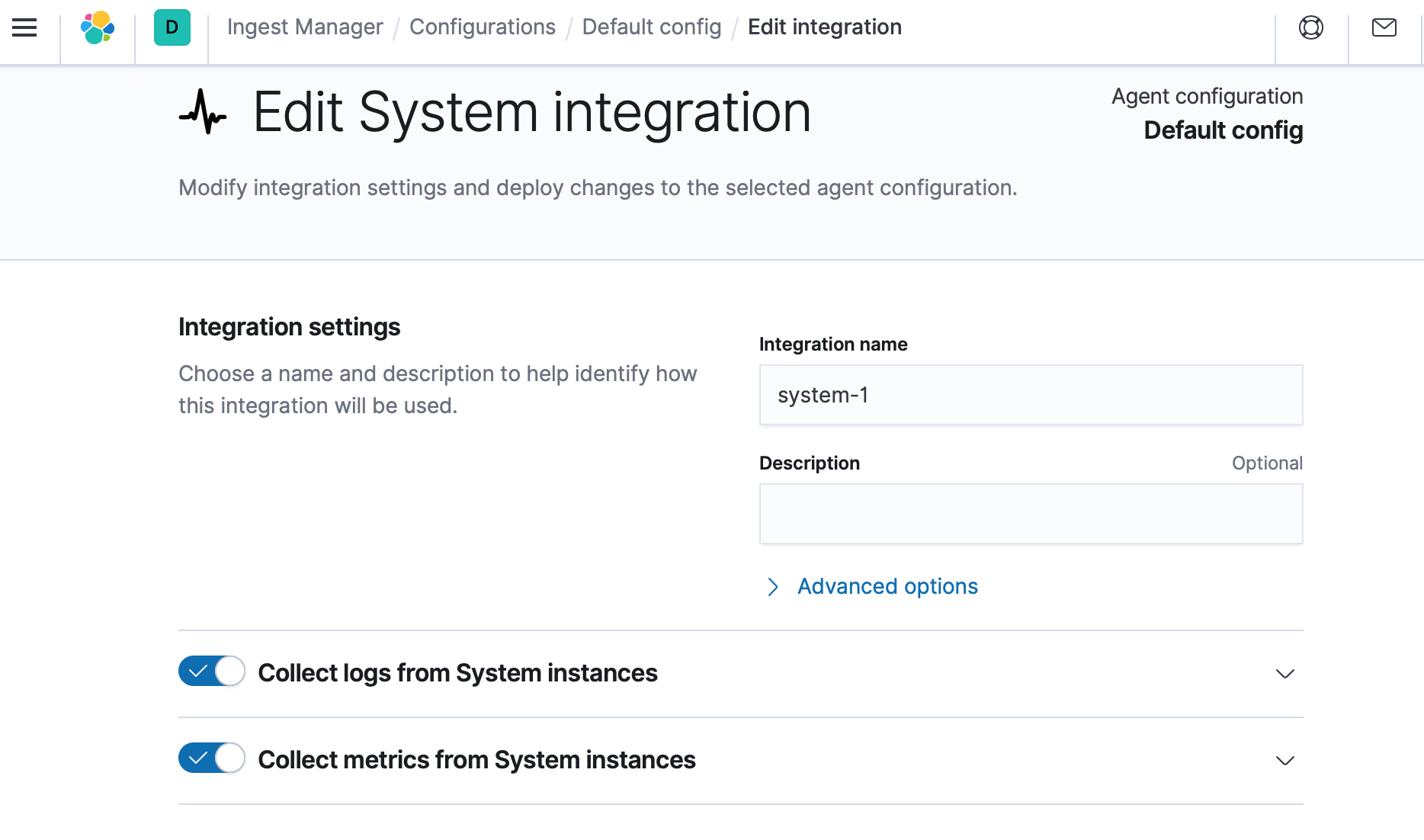Click the Elastic logo

[97, 27]
